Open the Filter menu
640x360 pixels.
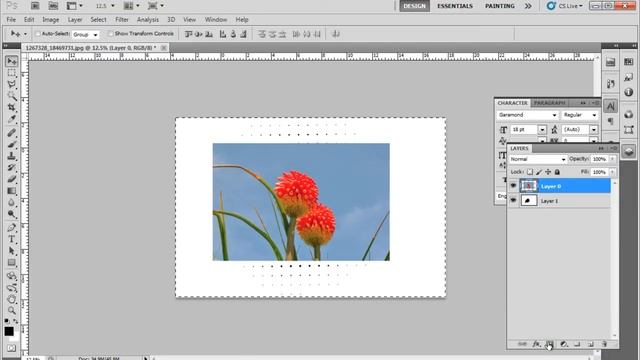pos(122,20)
